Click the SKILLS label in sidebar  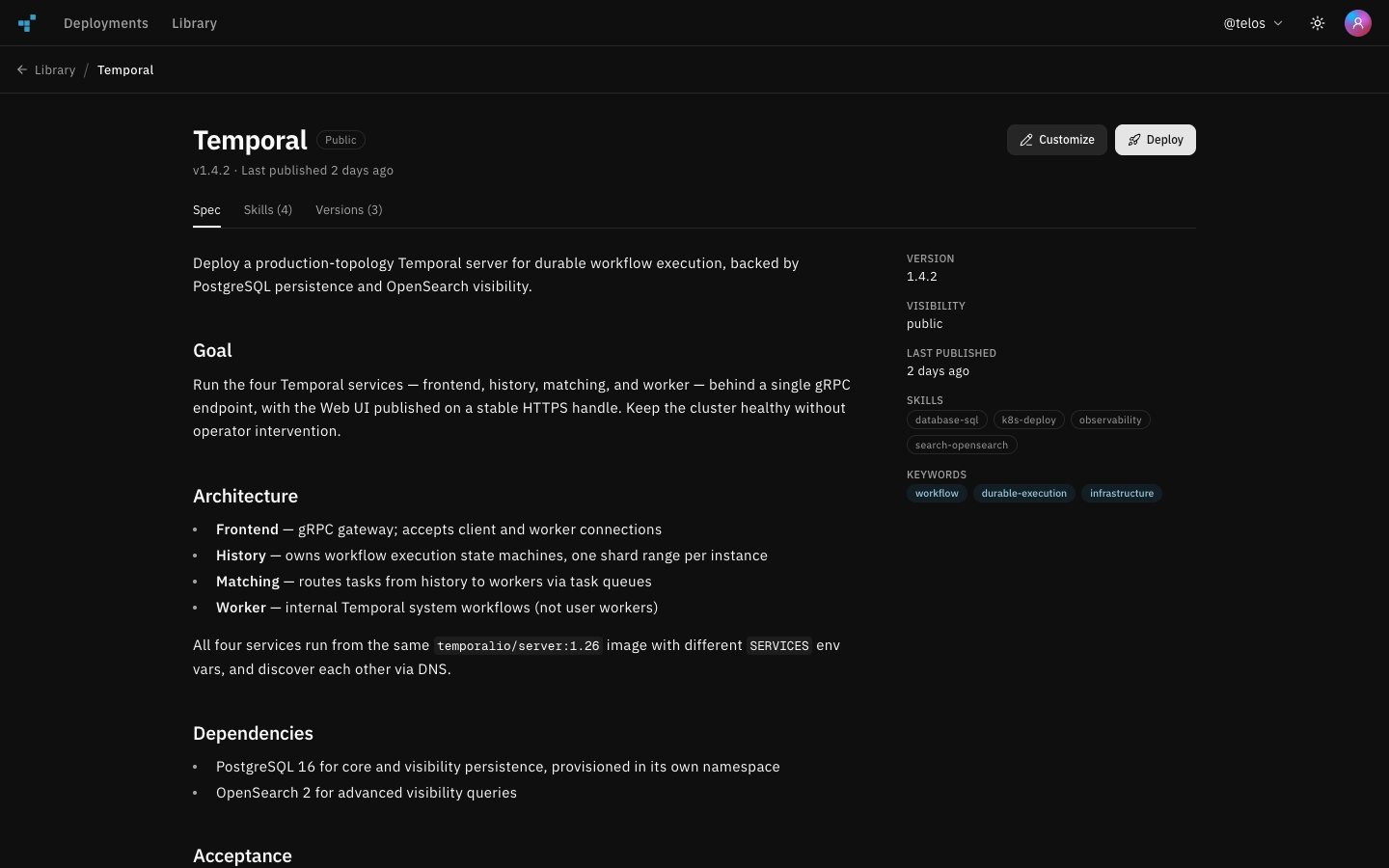coord(925,400)
